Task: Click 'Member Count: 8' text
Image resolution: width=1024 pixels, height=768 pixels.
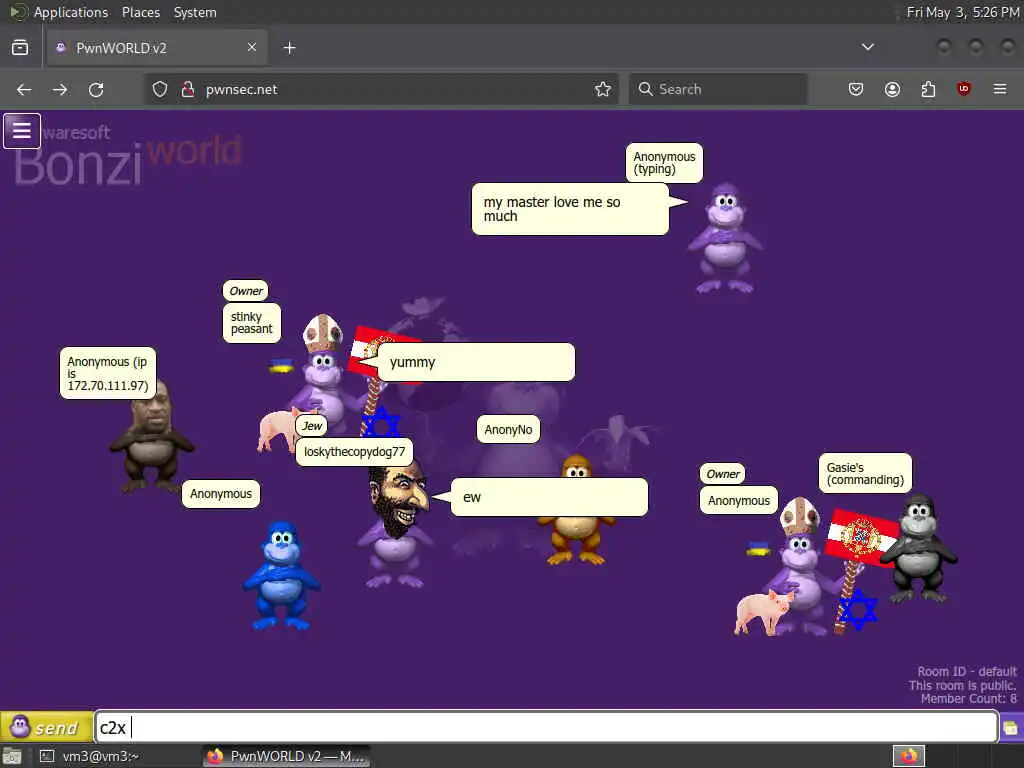Action: click(968, 699)
